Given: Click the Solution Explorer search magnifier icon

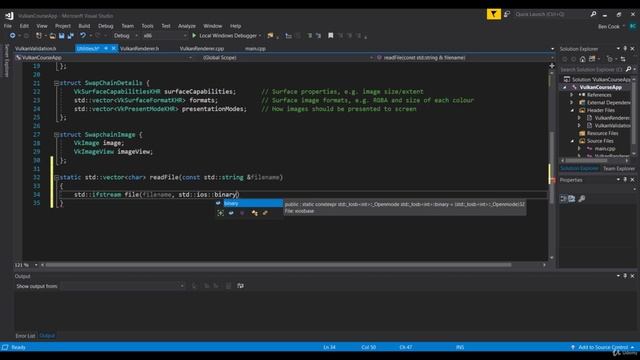Looking at the screenshot, I should tap(628, 69).
